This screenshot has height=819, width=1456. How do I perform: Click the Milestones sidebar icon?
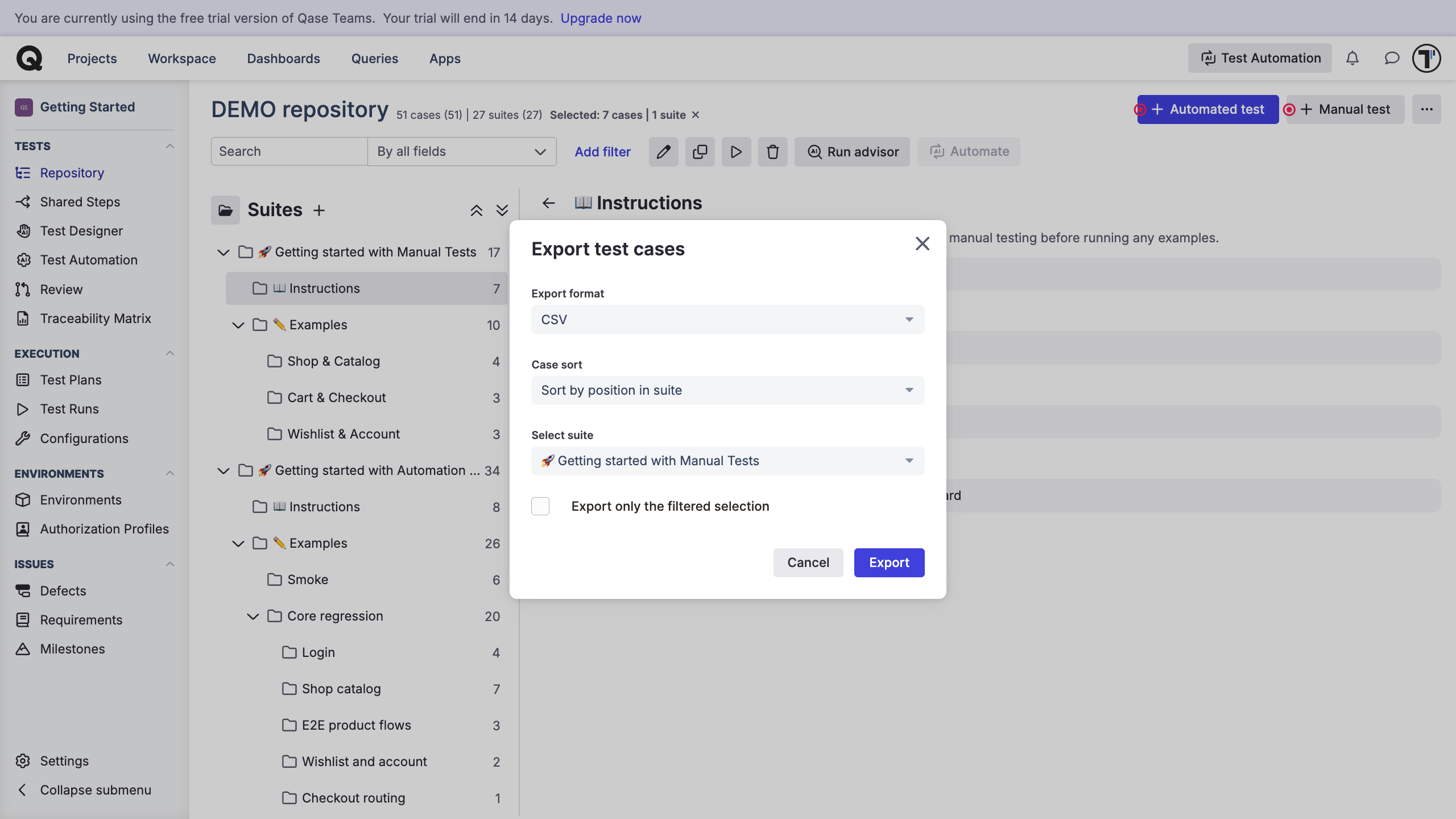coord(23,649)
